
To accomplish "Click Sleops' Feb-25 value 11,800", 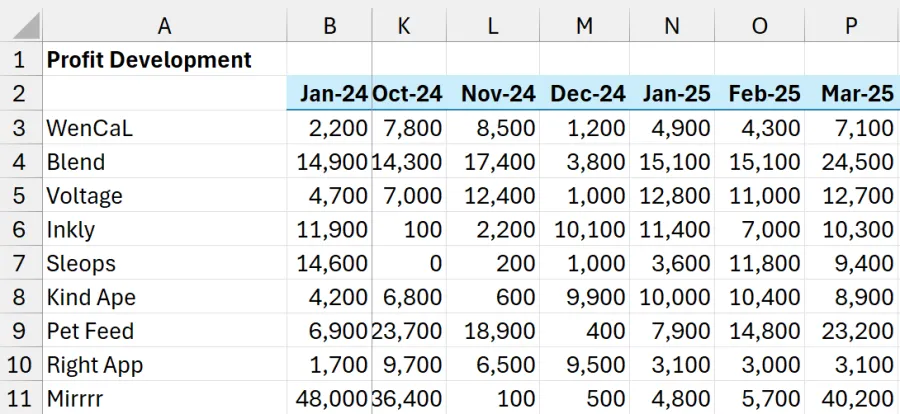I will pyautogui.click(x=760, y=262).
